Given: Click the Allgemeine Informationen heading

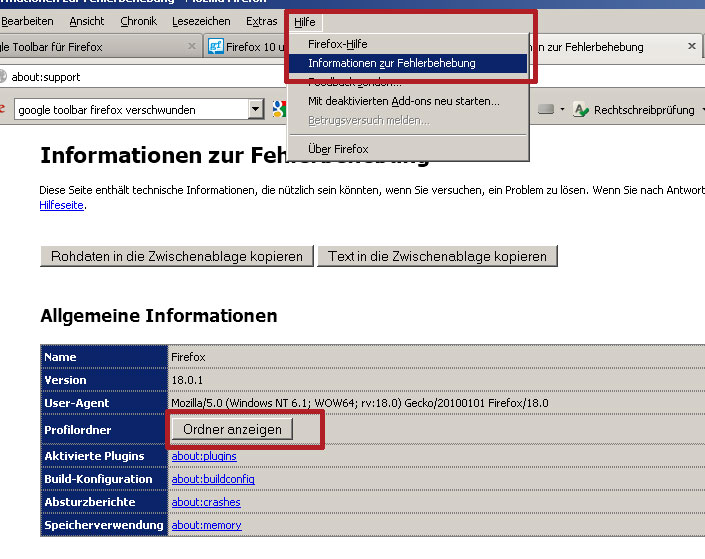Looking at the screenshot, I should pos(159,316).
